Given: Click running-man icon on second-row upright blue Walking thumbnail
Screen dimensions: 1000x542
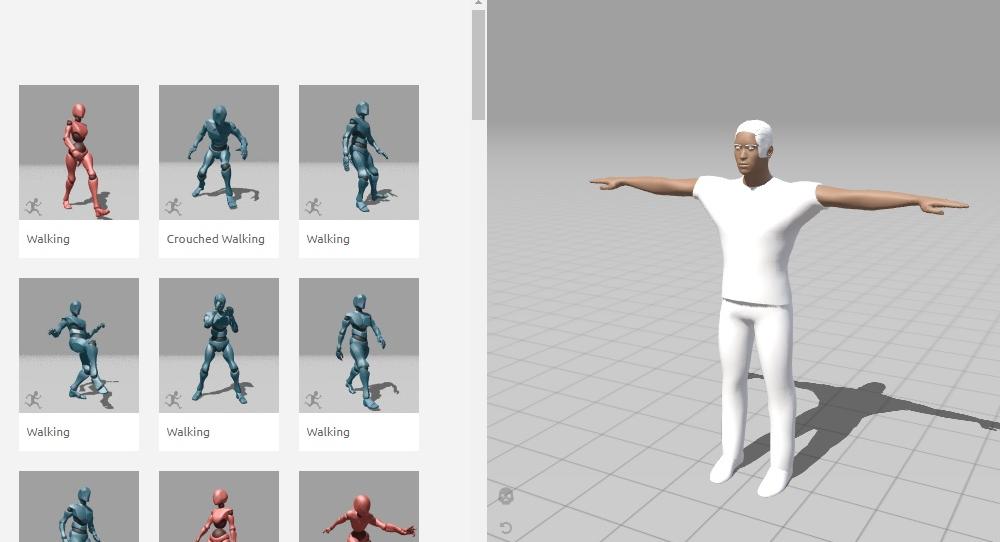Looking at the screenshot, I should 313,400.
